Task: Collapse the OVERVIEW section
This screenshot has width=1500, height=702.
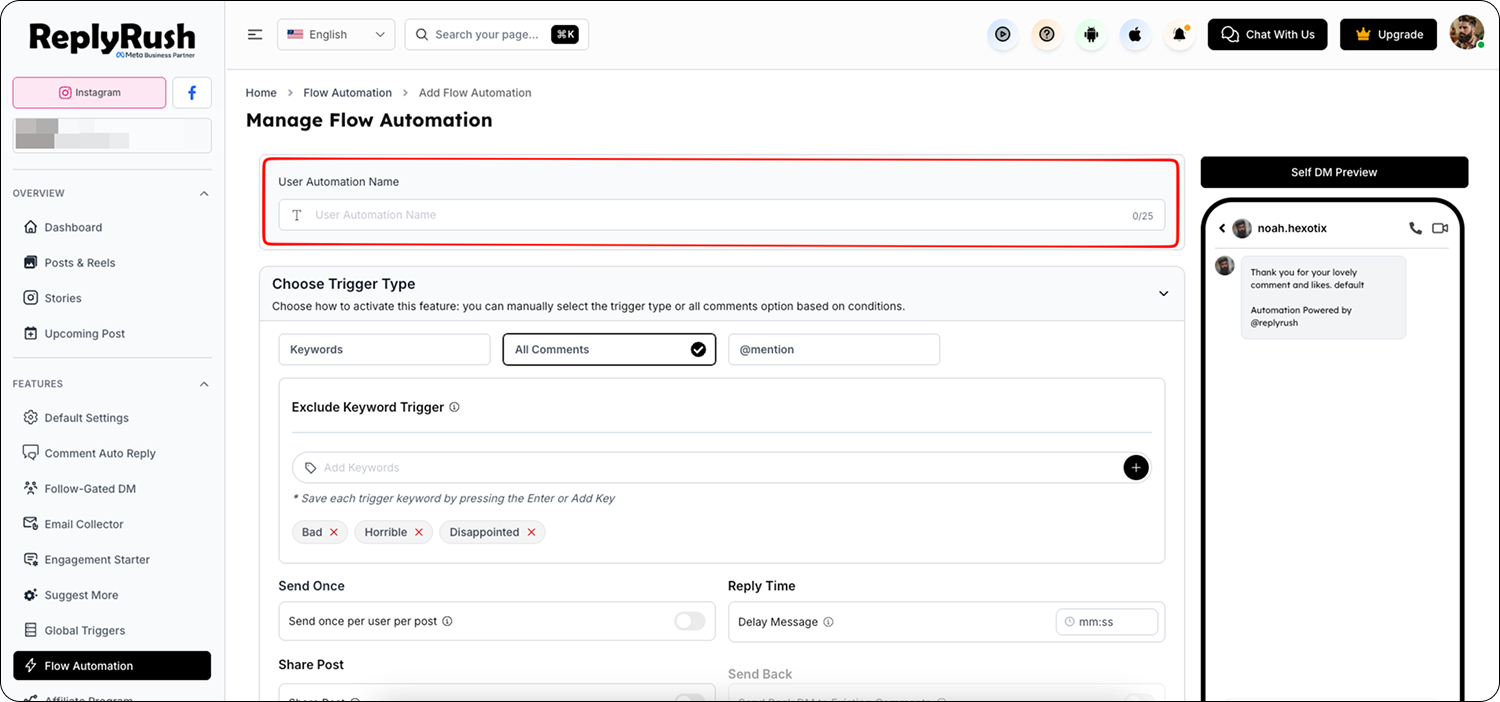Action: point(204,193)
